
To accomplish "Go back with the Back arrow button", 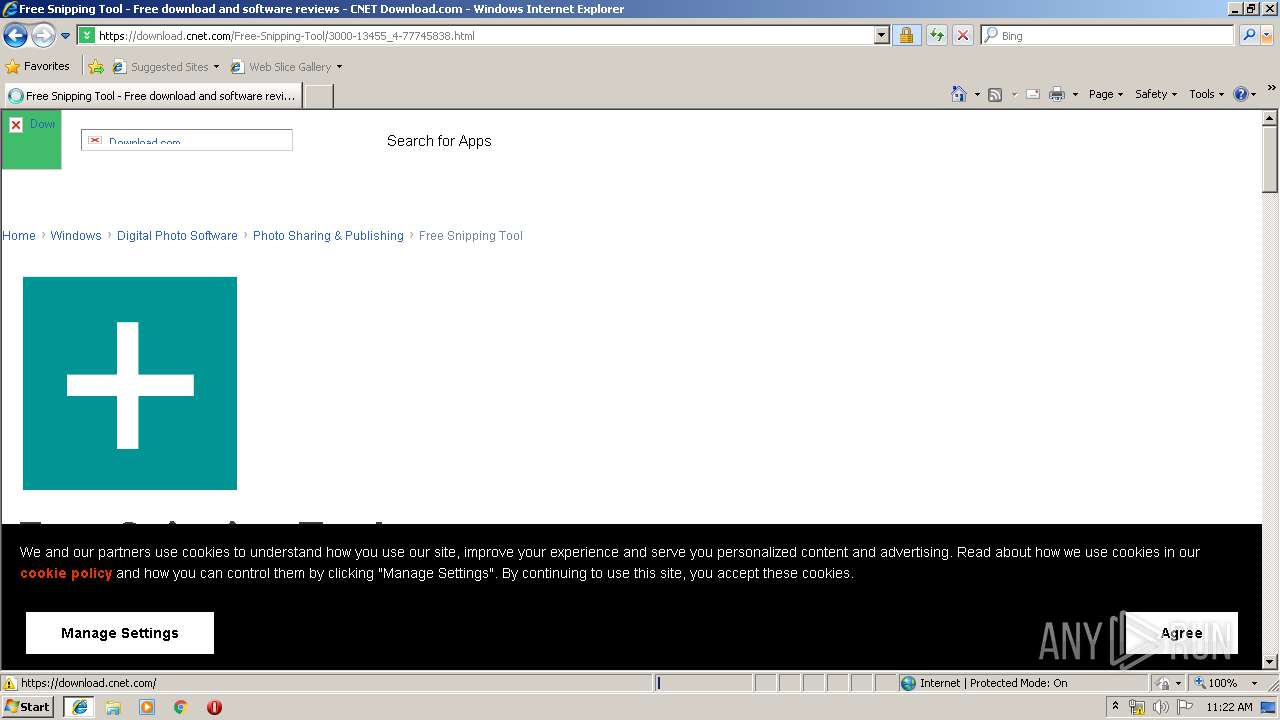I will (15, 36).
